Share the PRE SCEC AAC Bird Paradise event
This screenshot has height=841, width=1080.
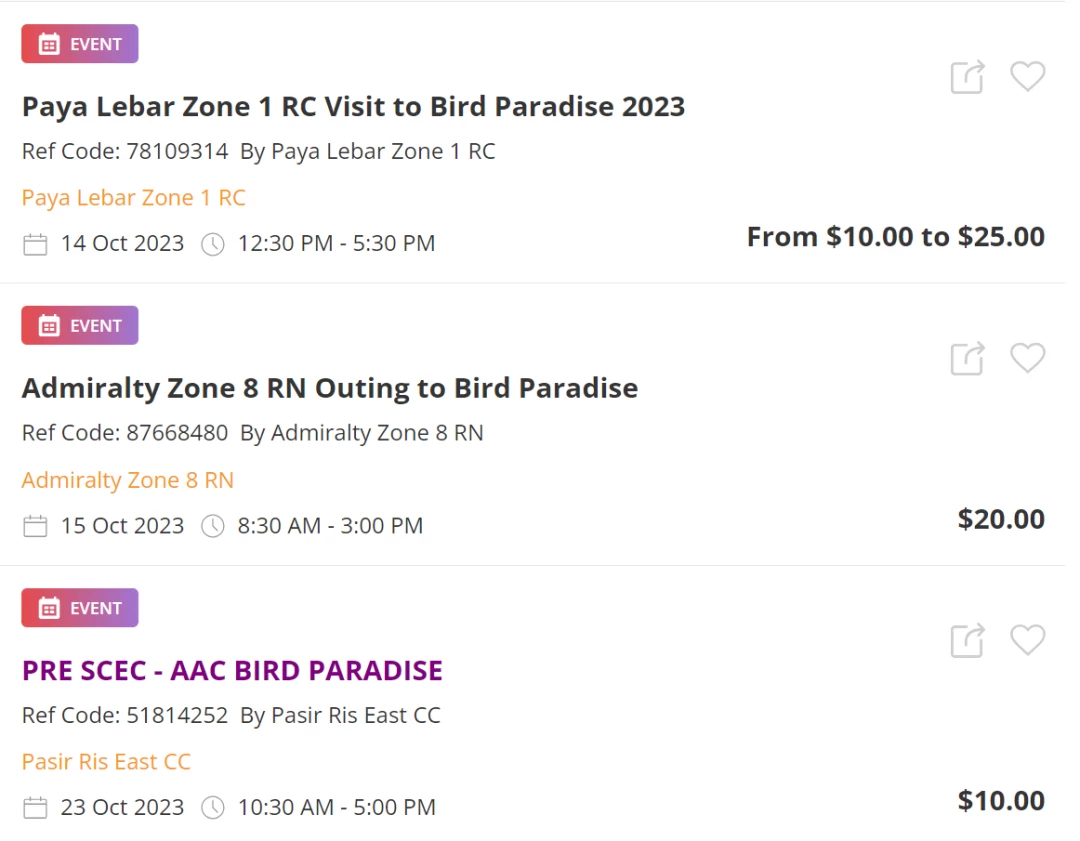coord(968,641)
